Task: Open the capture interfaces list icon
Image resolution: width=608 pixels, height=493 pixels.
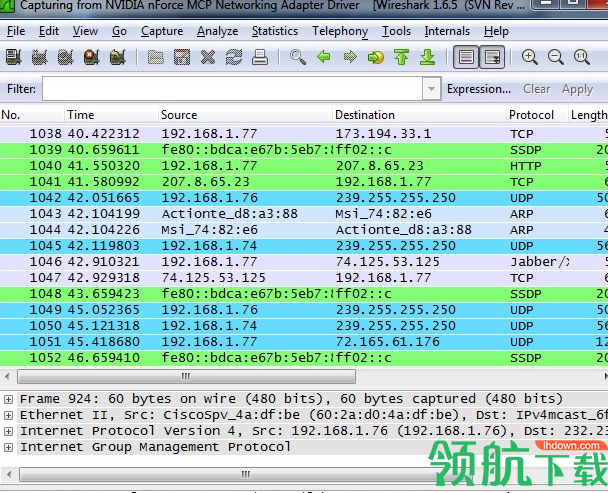Action: [14, 57]
